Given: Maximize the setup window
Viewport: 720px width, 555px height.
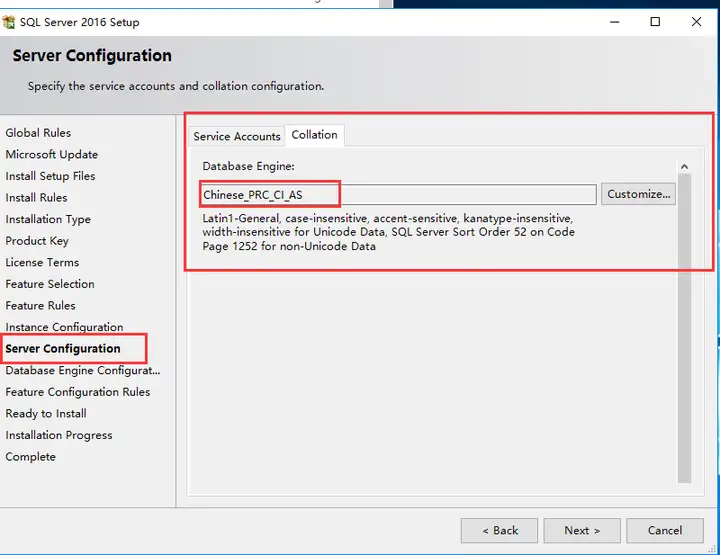Looking at the screenshot, I should [x=655, y=22].
